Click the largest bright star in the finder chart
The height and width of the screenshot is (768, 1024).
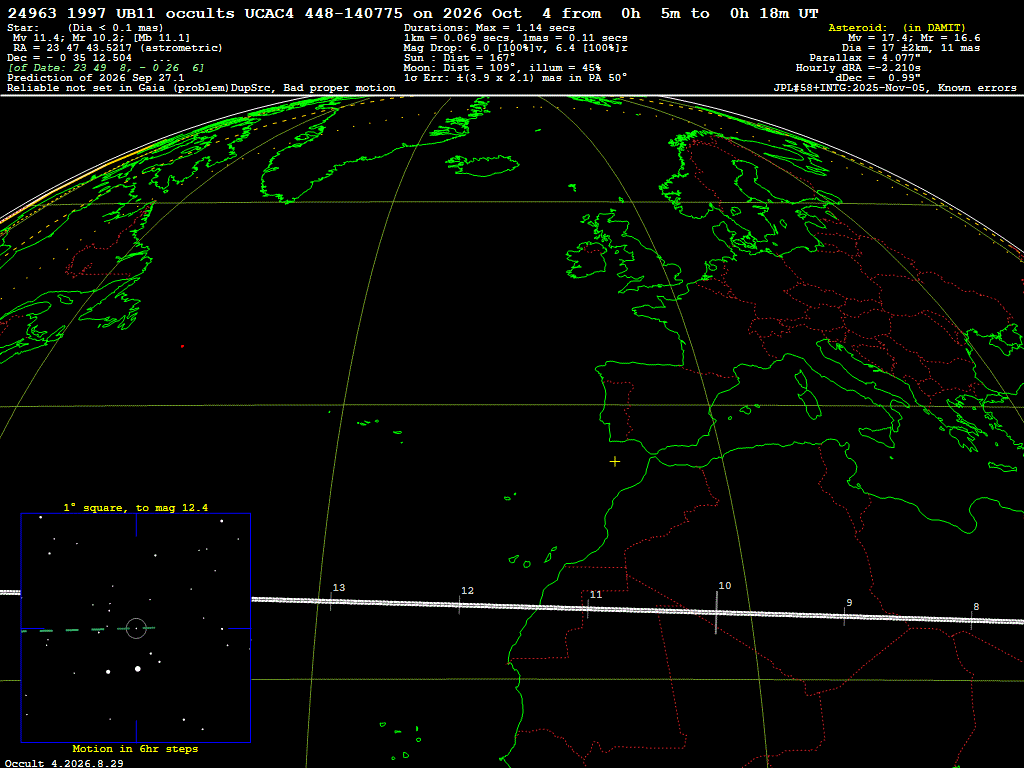138,669
